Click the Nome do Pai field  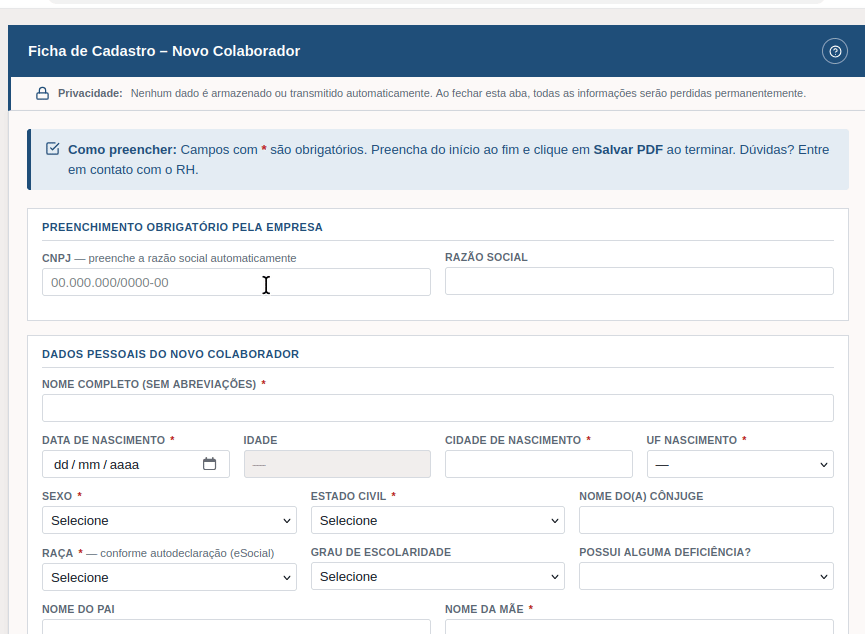click(236, 627)
